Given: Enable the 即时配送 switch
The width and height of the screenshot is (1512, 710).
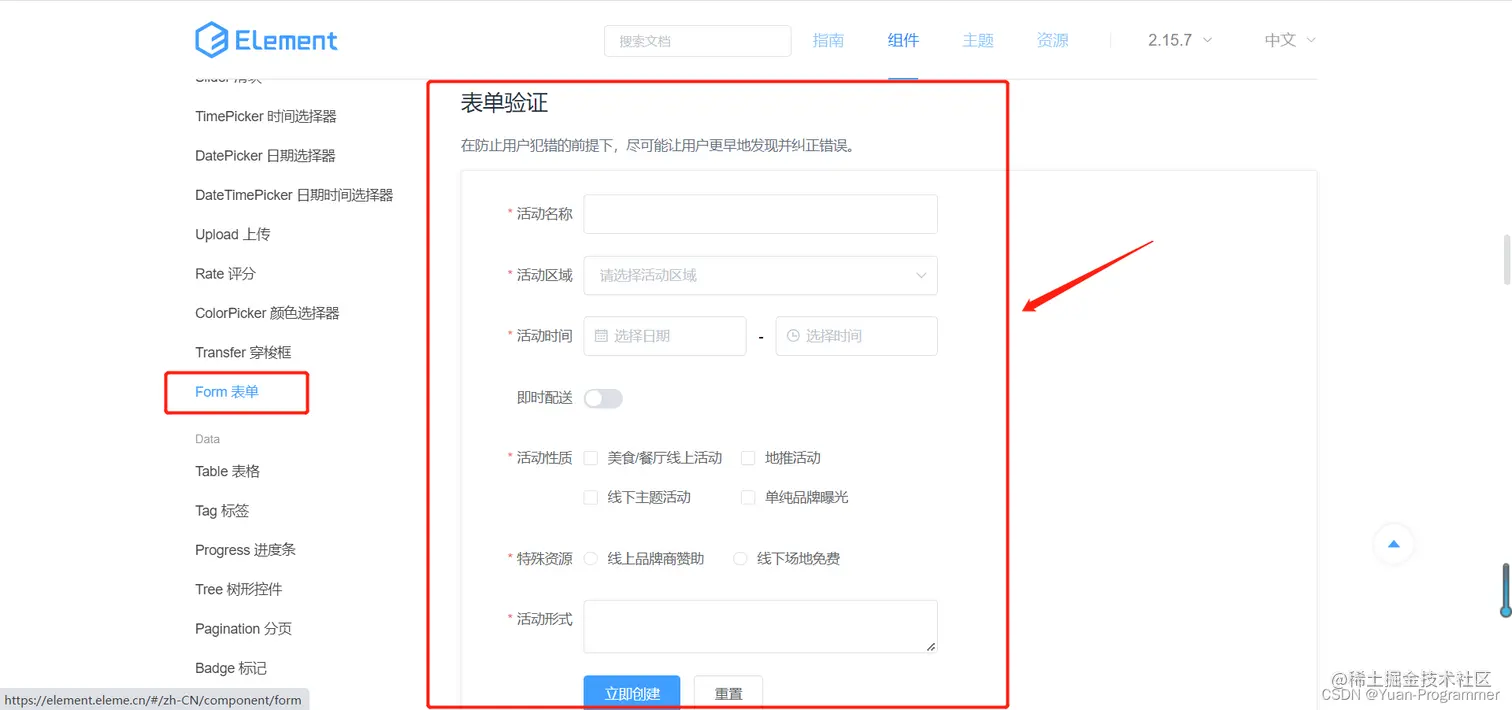Looking at the screenshot, I should [603, 397].
